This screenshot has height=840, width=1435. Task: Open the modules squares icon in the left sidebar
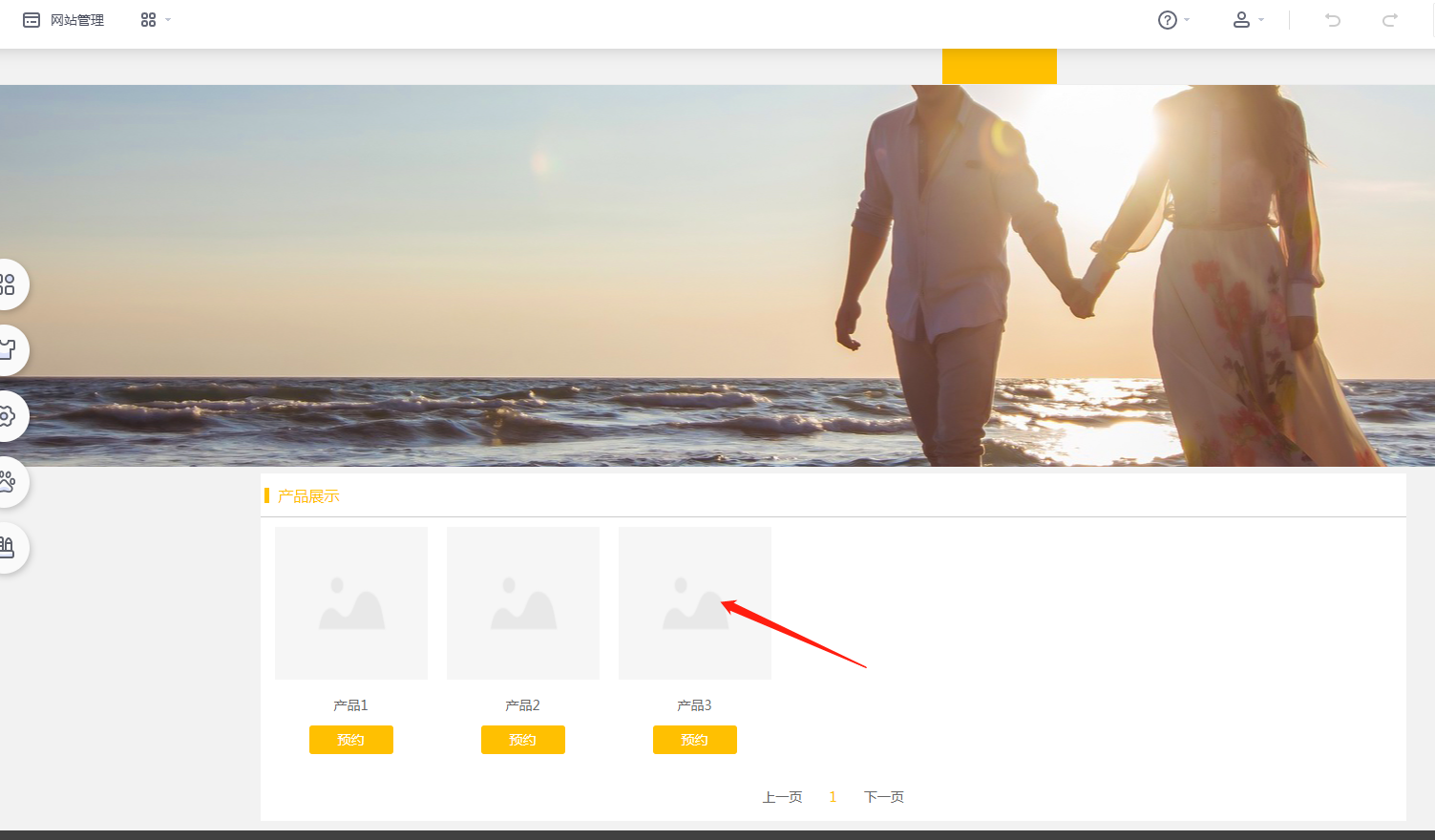(x=8, y=284)
